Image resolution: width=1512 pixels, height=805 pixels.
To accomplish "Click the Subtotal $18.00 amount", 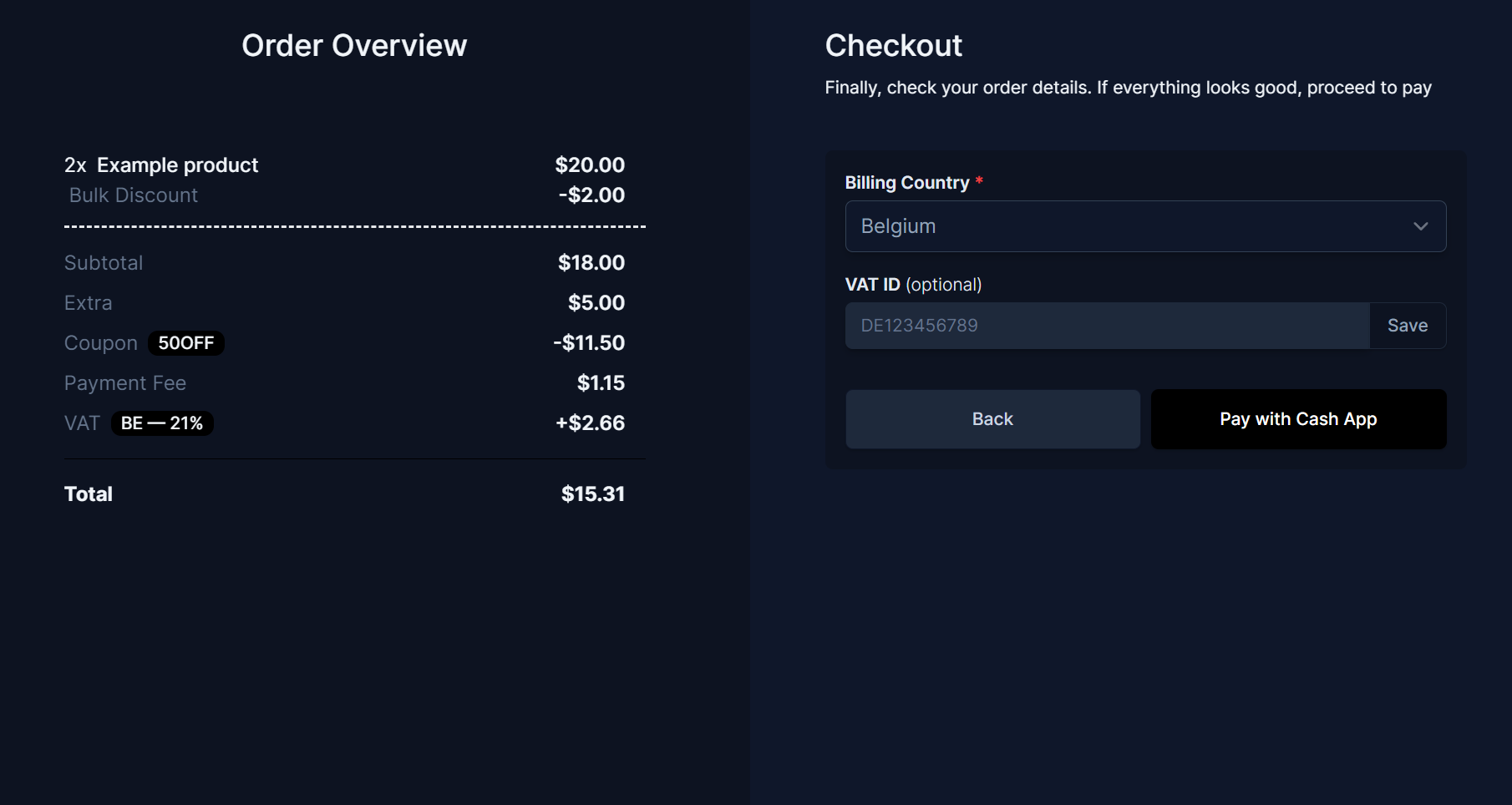I will pyautogui.click(x=591, y=263).
